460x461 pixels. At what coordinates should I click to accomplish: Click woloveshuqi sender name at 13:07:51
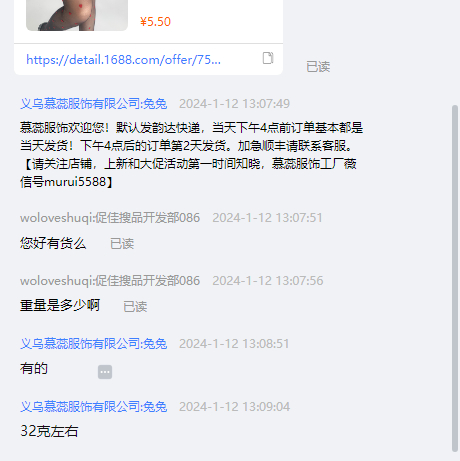click(110, 218)
